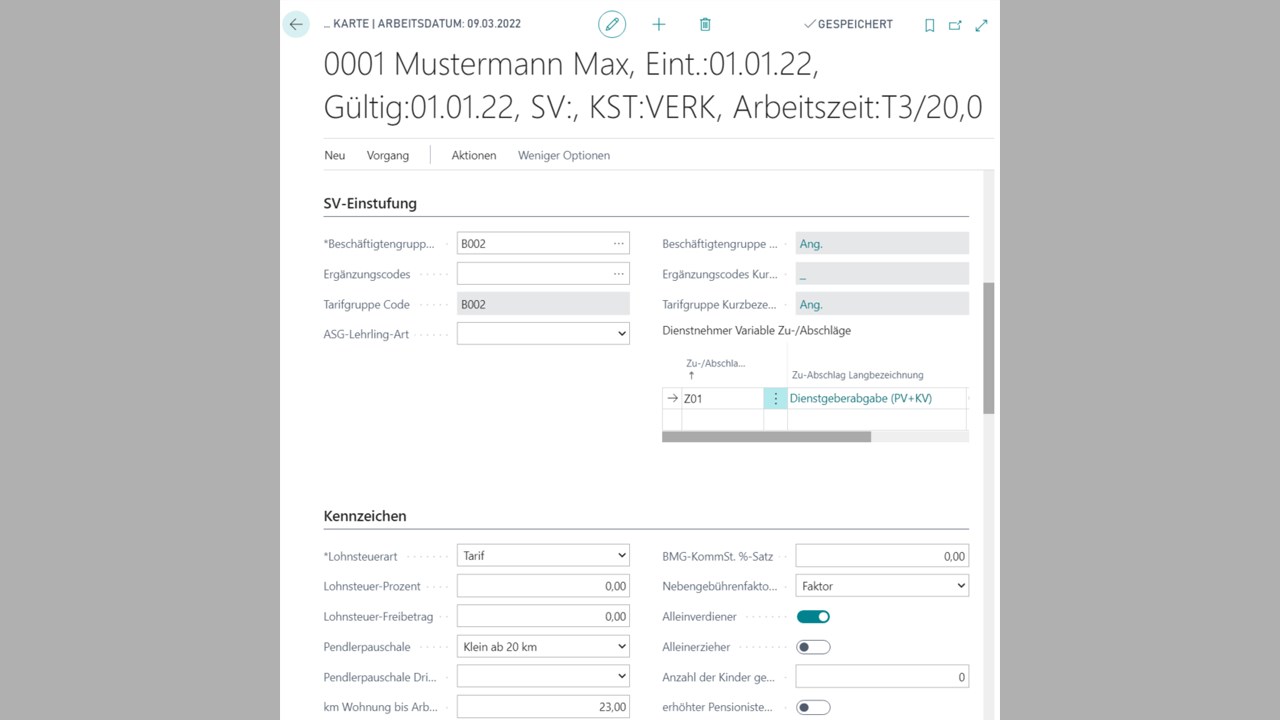Click sort arrow under Zu-/Abschlag column
This screenshot has height=720, width=1280.
tap(691, 375)
